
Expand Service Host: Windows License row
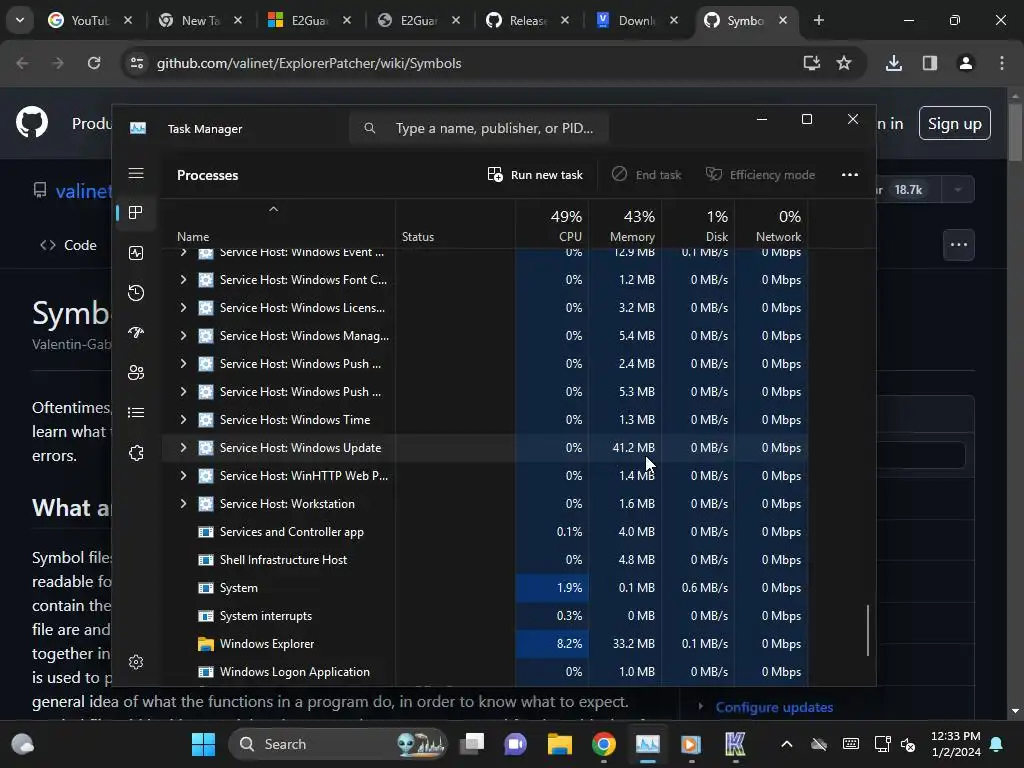tap(184, 308)
